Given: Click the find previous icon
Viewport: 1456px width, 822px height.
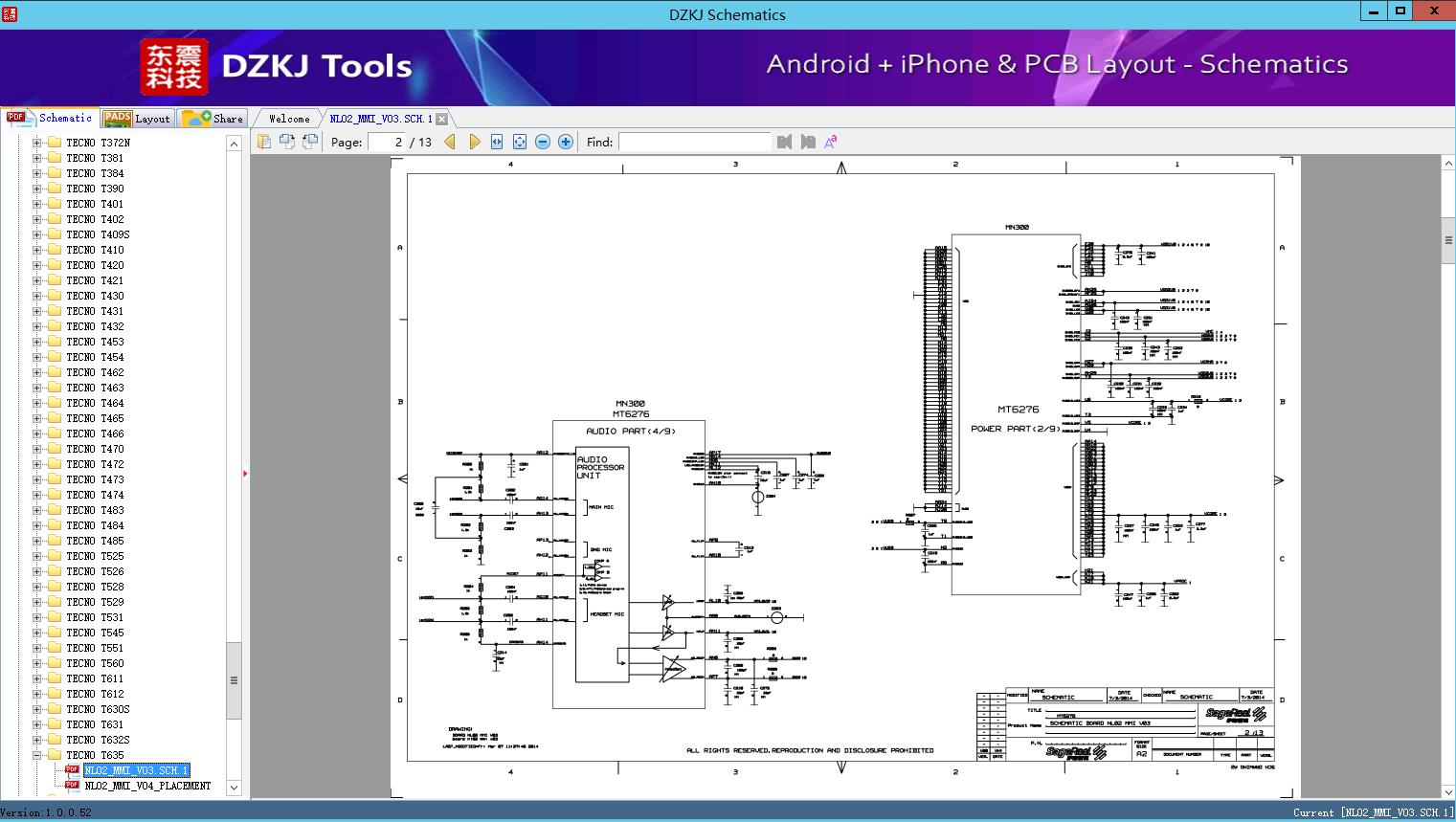Looking at the screenshot, I should tap(785, 142).
